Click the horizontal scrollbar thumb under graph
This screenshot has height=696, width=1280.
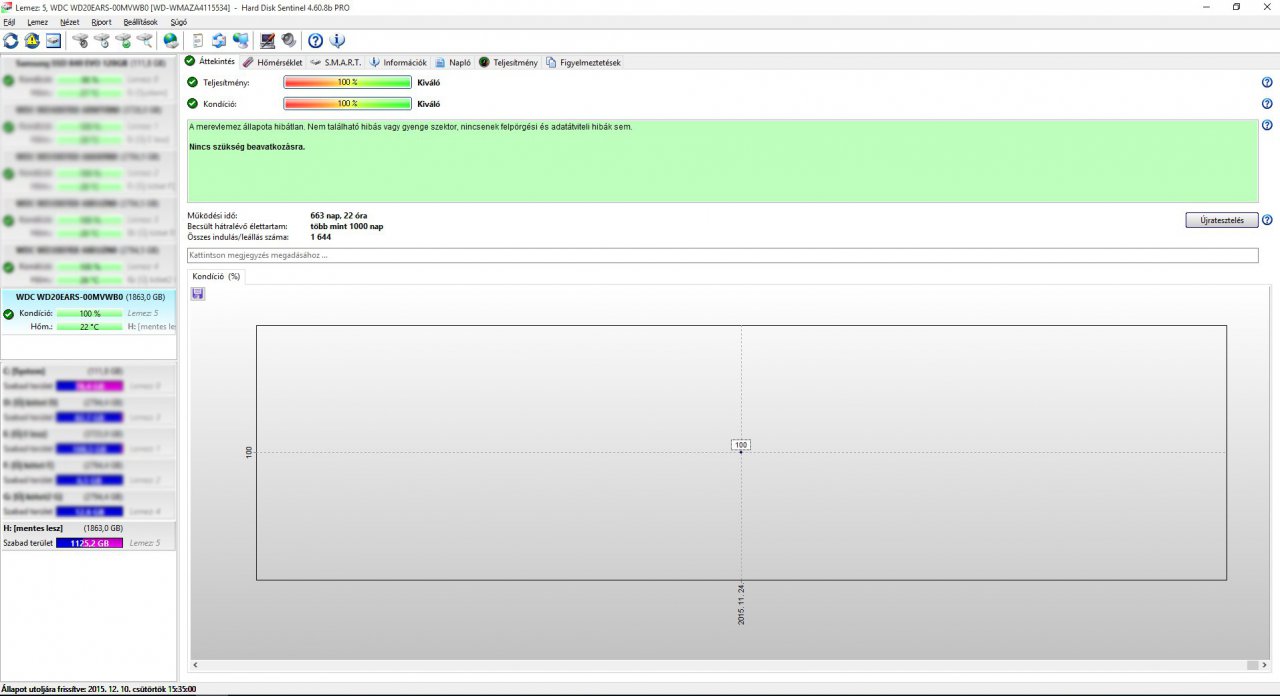(x=1251, y=665)
